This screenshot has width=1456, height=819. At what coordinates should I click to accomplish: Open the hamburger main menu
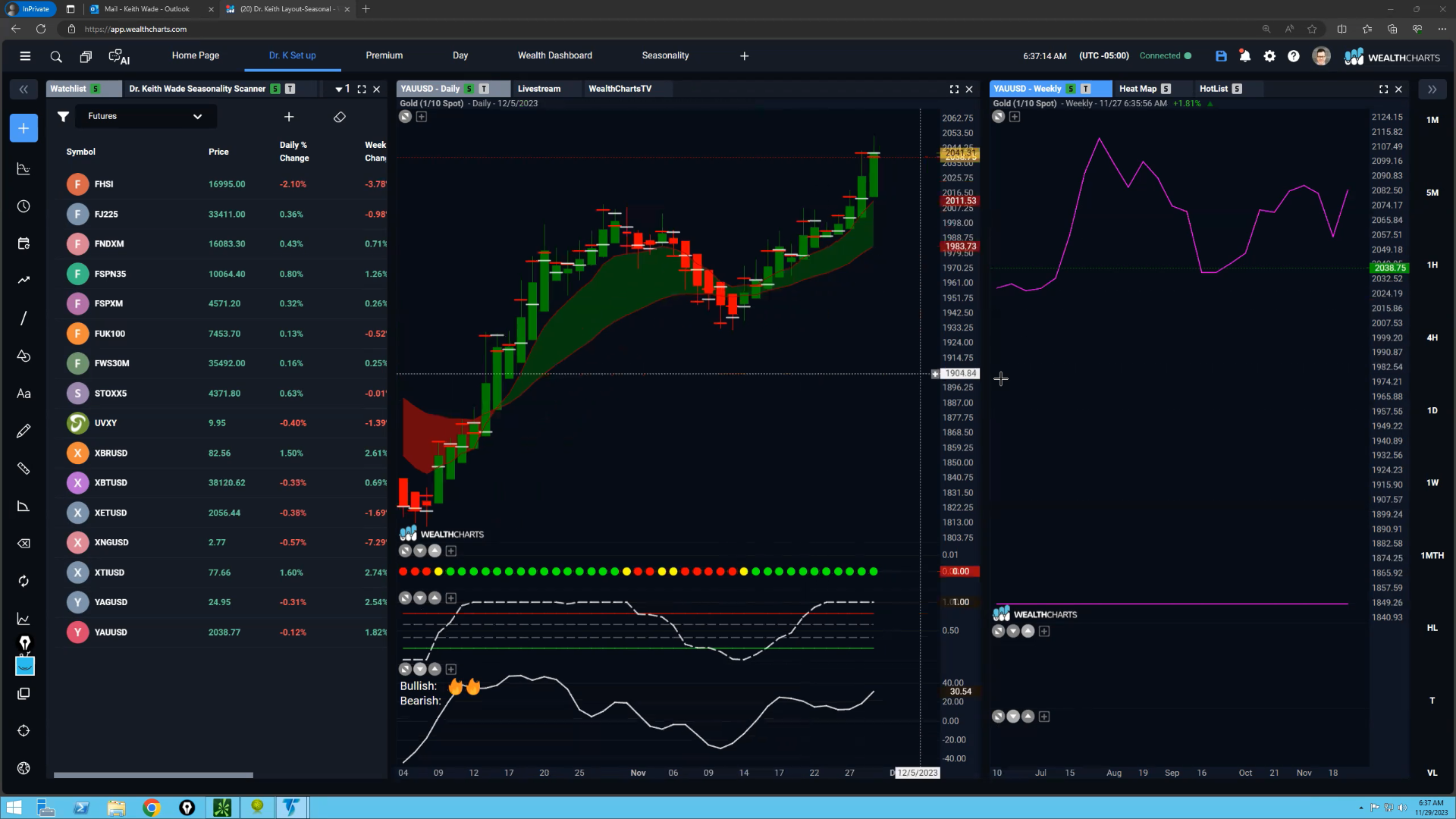point(25,56)
